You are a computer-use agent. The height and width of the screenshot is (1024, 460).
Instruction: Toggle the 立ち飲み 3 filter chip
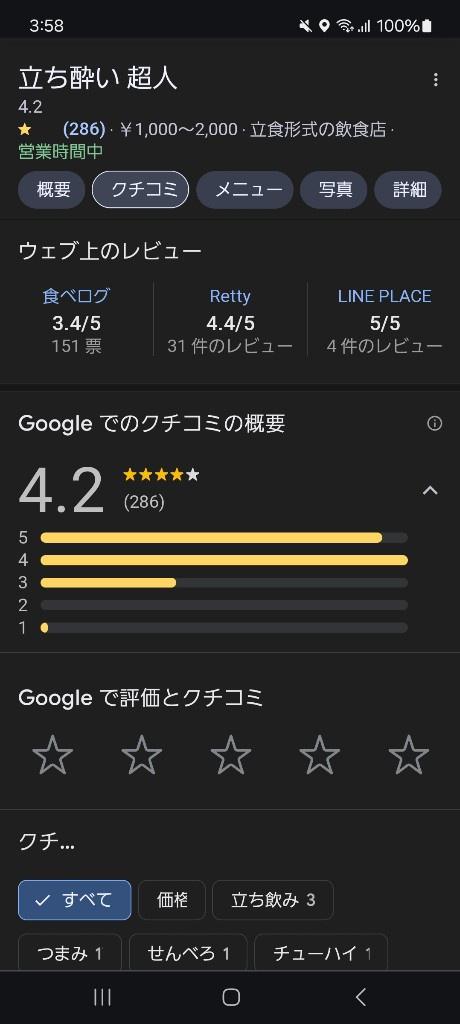point(273,900)
